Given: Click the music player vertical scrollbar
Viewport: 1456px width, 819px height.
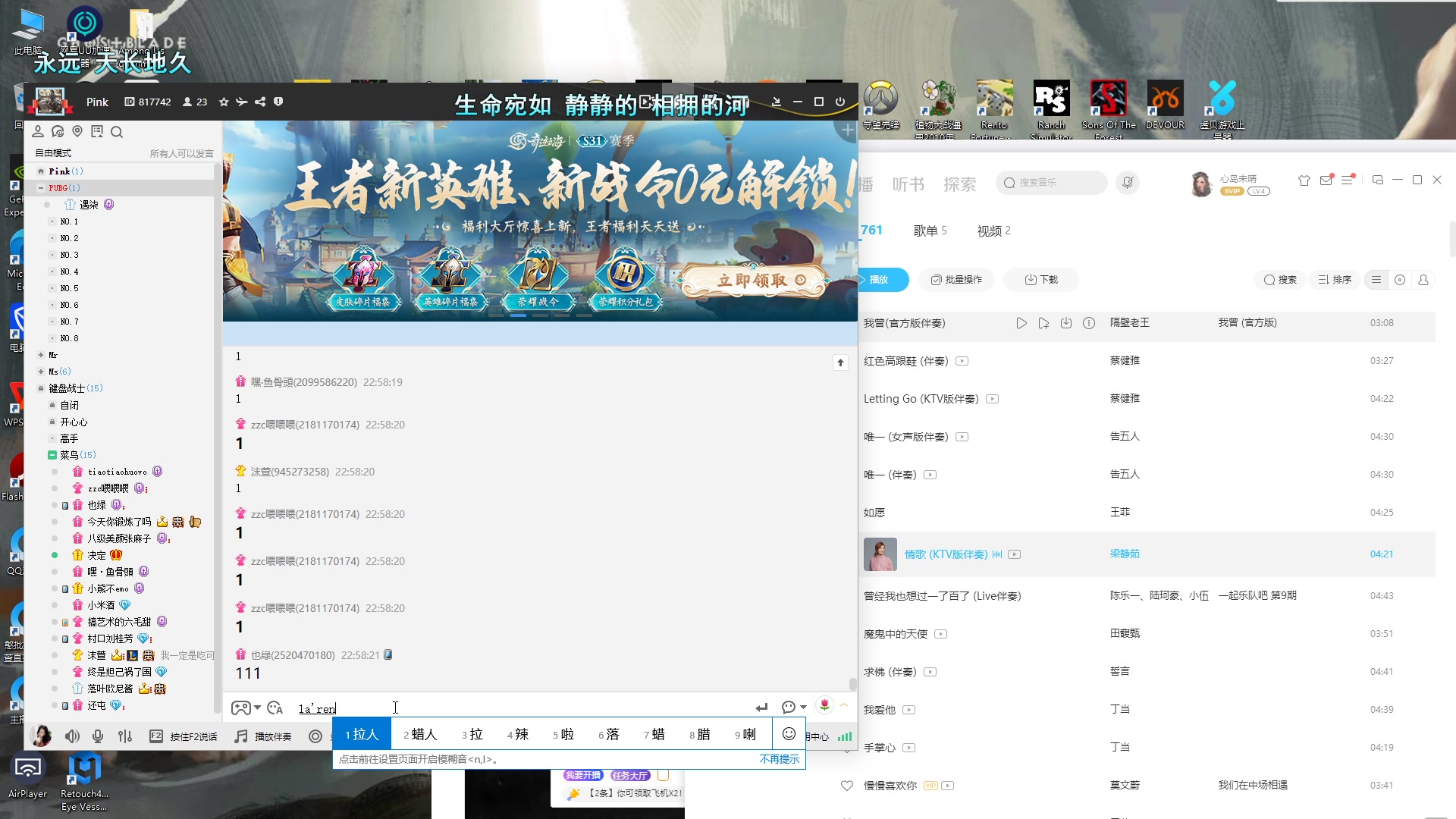Looking at the screenshot, I should click(1451, 237).
